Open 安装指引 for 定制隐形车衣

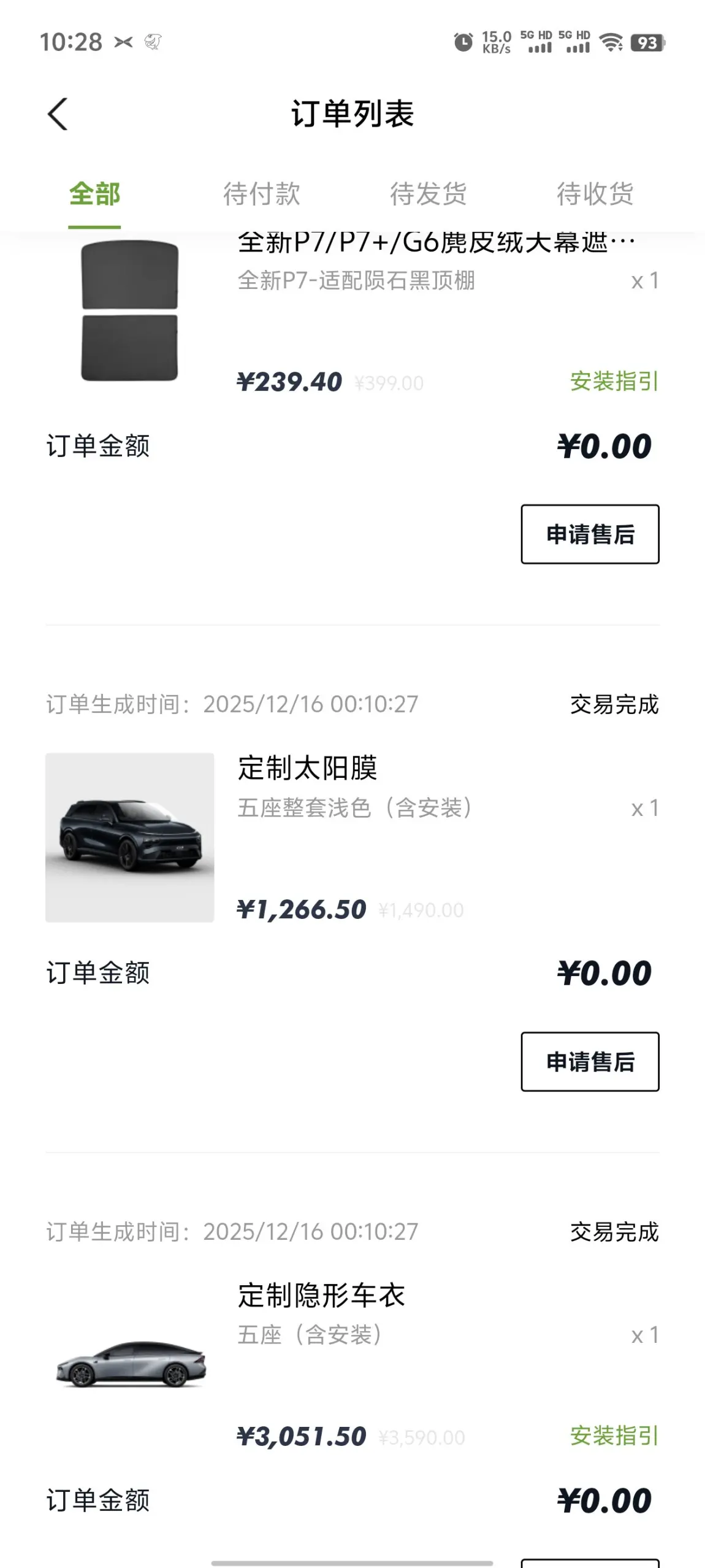click(614, 1436)
